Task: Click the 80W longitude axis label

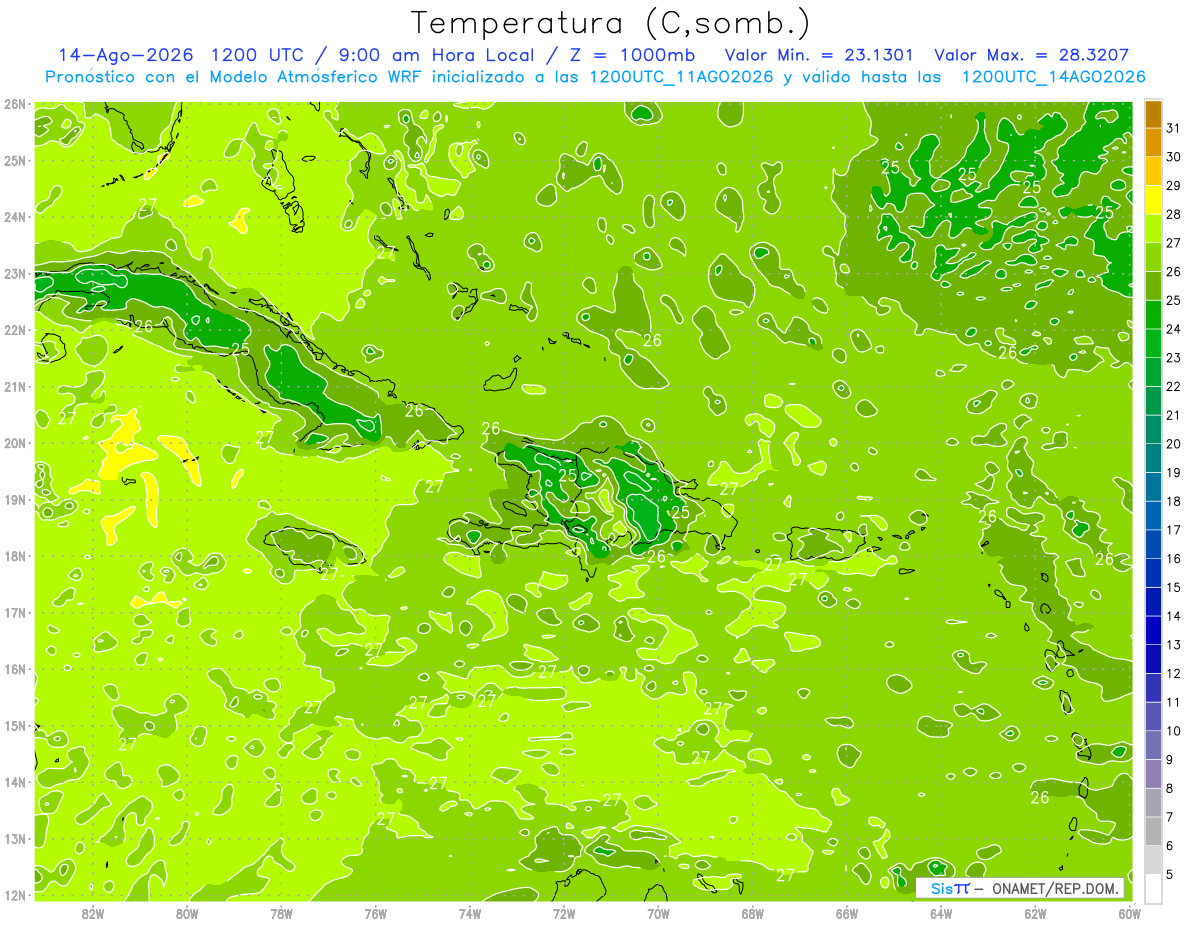Action: coord(187,913)
